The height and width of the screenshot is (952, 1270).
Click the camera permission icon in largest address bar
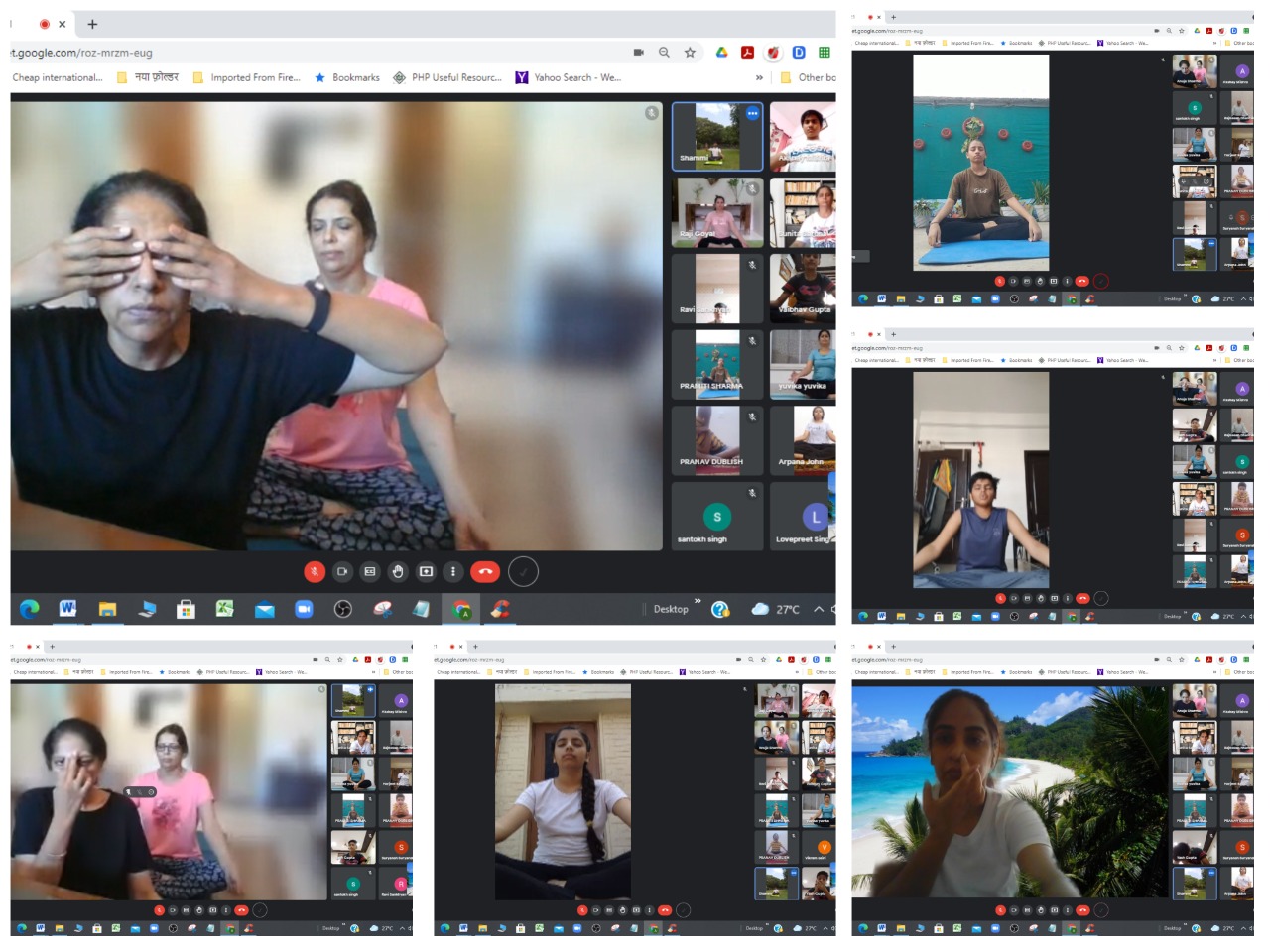(638, 52)
